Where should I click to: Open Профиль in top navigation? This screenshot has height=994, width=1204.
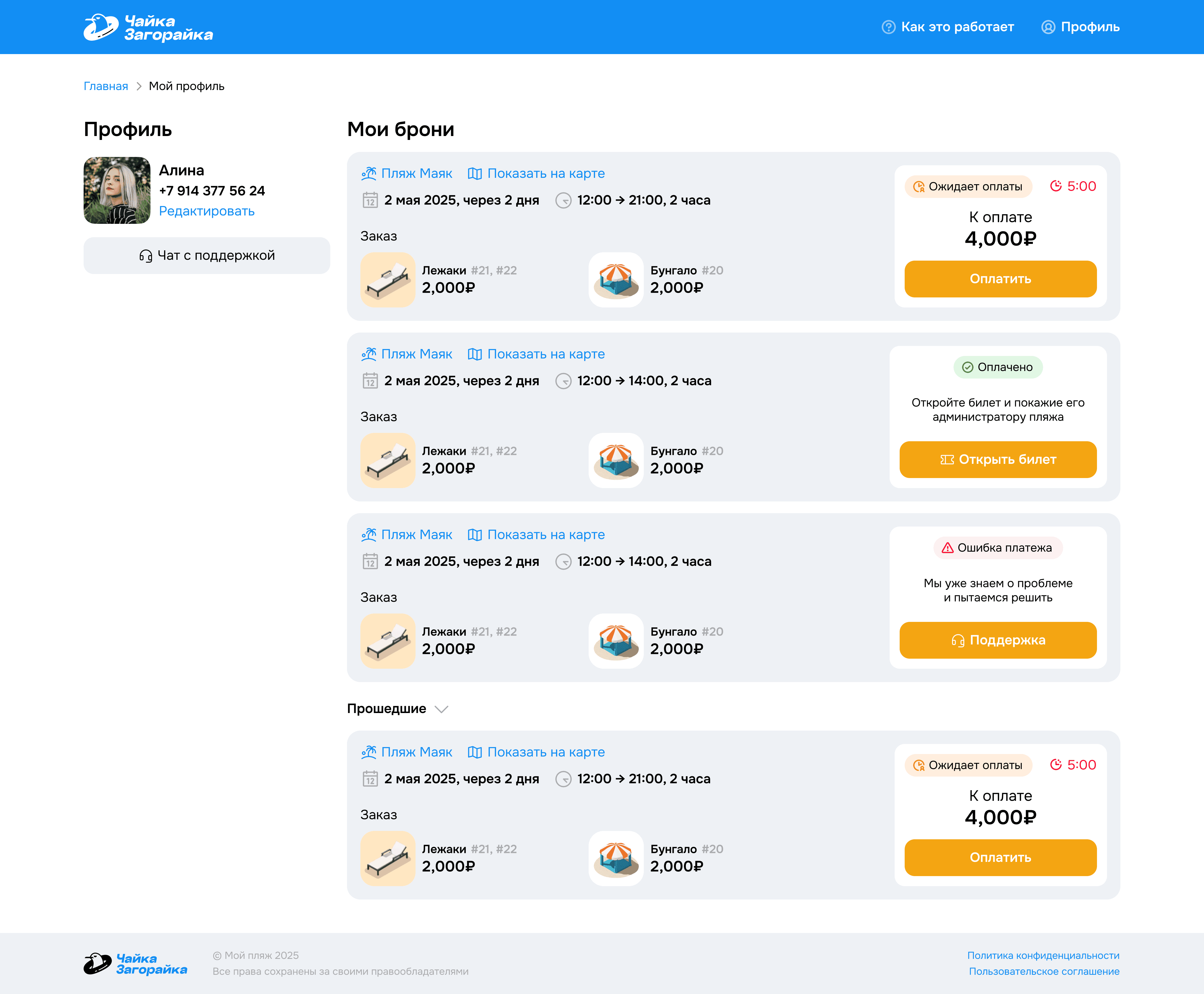pyautogui.click(x=1089, y=27)
